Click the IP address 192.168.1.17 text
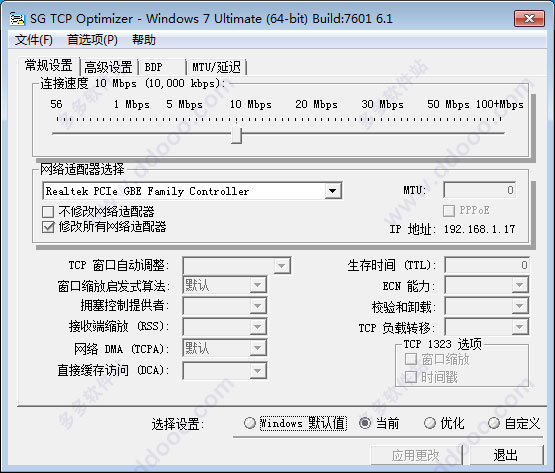 pos(480,229)
